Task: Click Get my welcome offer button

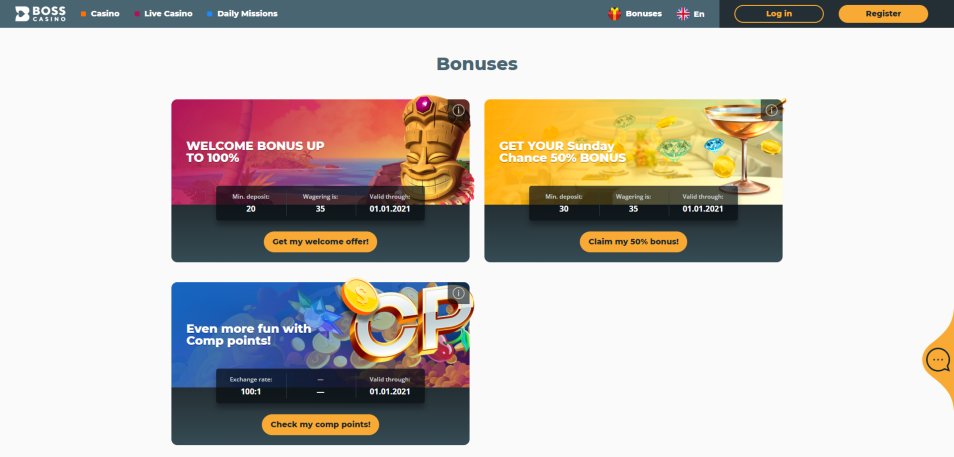Action: (x=321, y=242)
